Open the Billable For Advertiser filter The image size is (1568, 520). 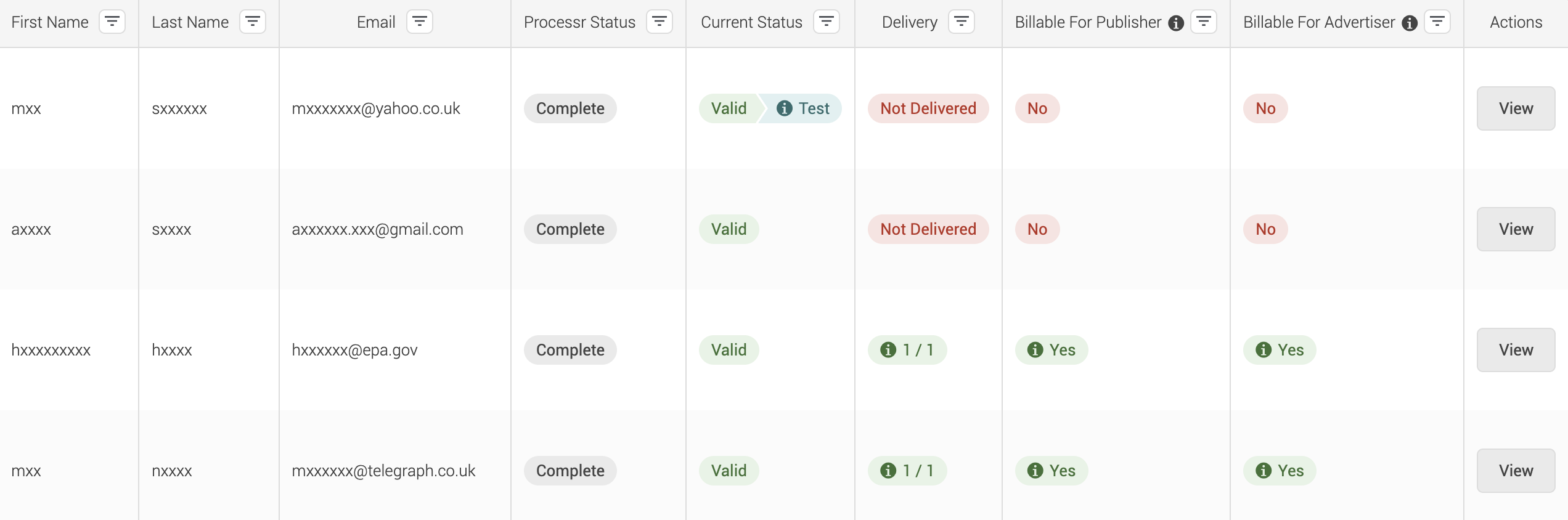(1437, 22)
